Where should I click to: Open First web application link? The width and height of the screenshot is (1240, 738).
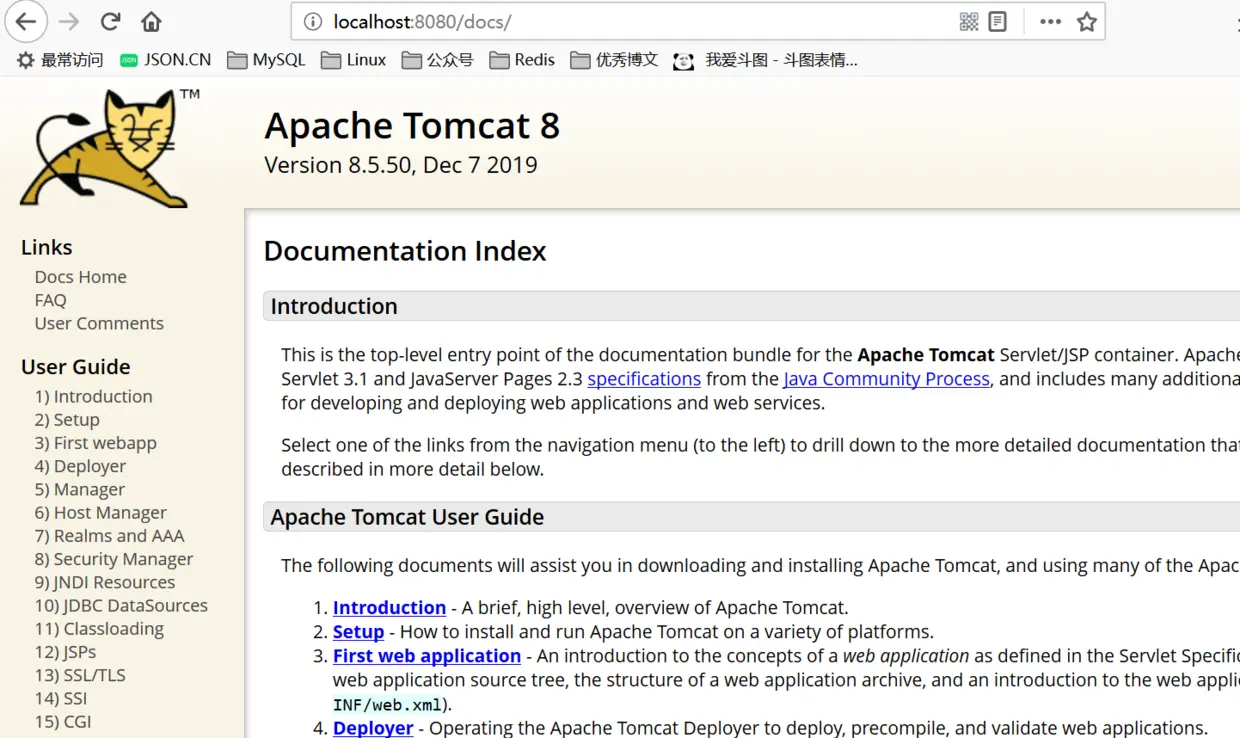427,656
